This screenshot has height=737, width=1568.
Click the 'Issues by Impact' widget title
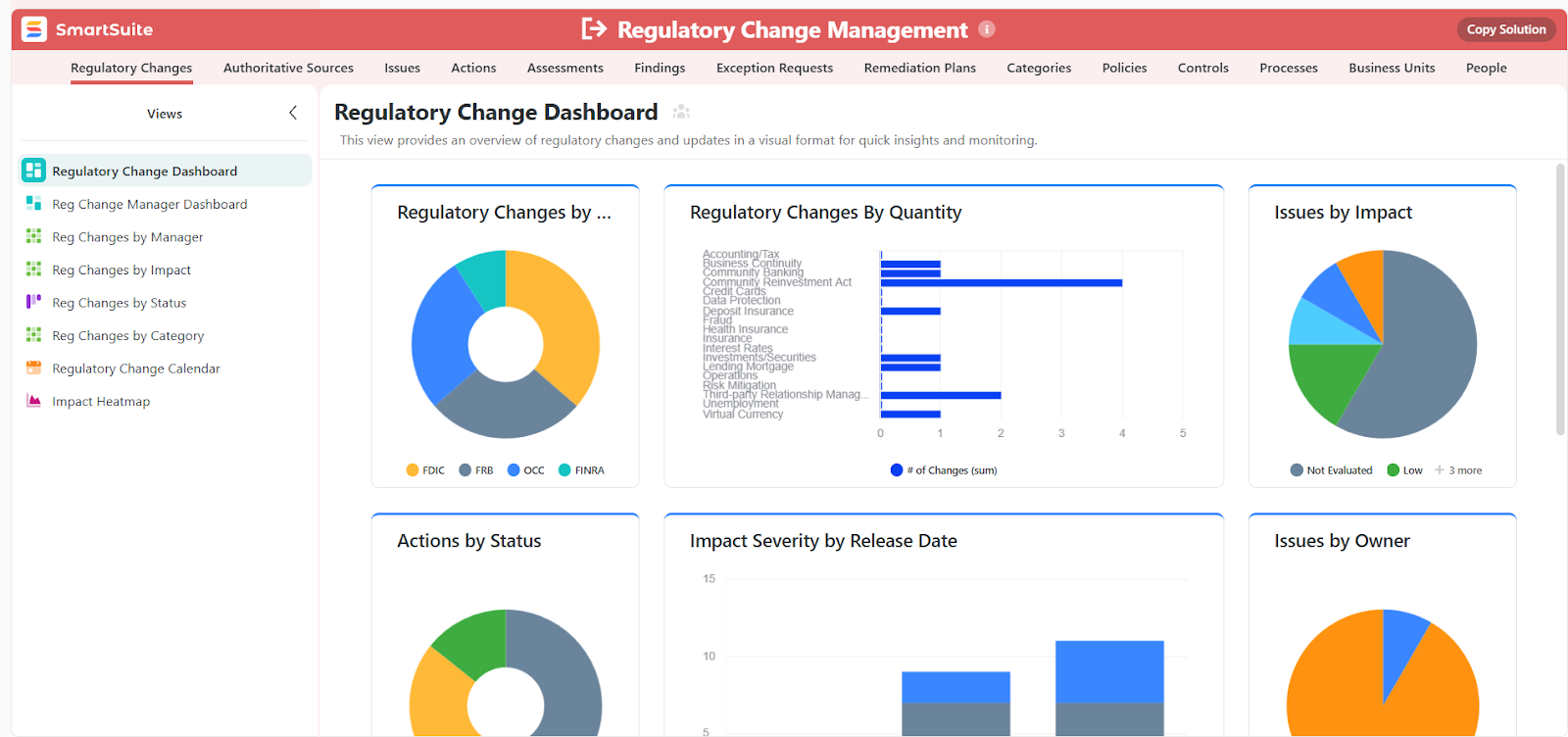point(1343,213)
